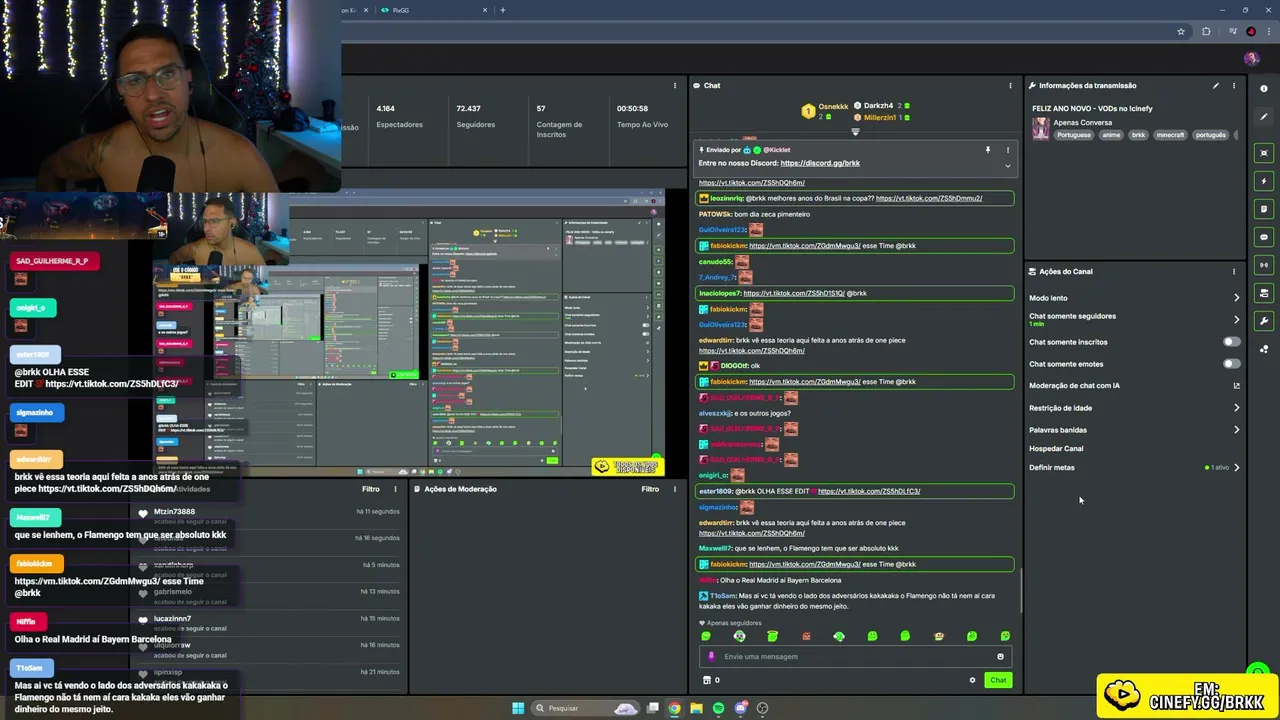The image size is (1280, 720).
Task: Bookmark this page with the star icon
Action: 1181,31
